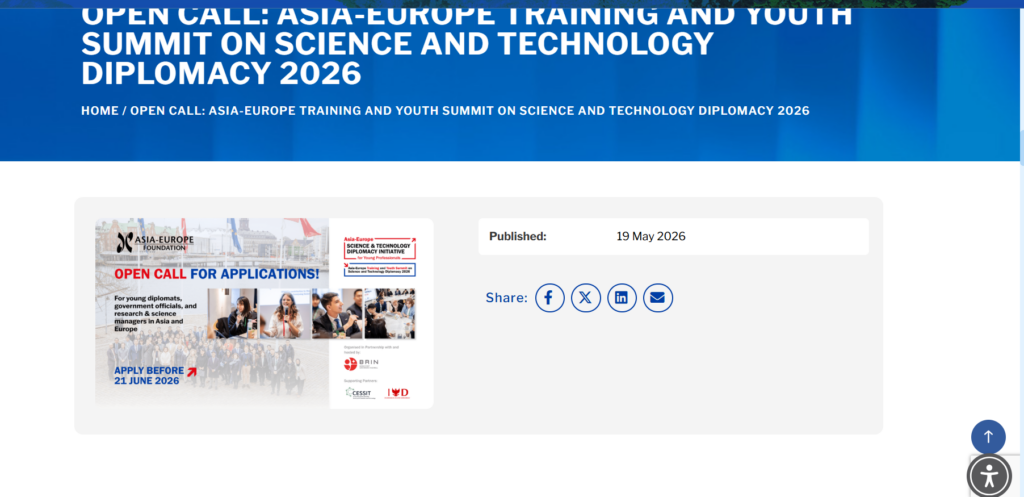Screen dimensions: 1024x497
Task: Click the Published: label
Action: click(518, 236)
